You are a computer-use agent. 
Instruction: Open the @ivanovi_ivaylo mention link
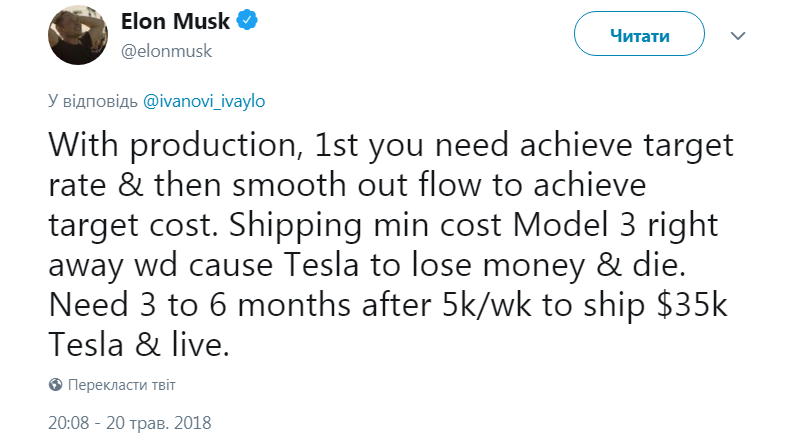204,101
